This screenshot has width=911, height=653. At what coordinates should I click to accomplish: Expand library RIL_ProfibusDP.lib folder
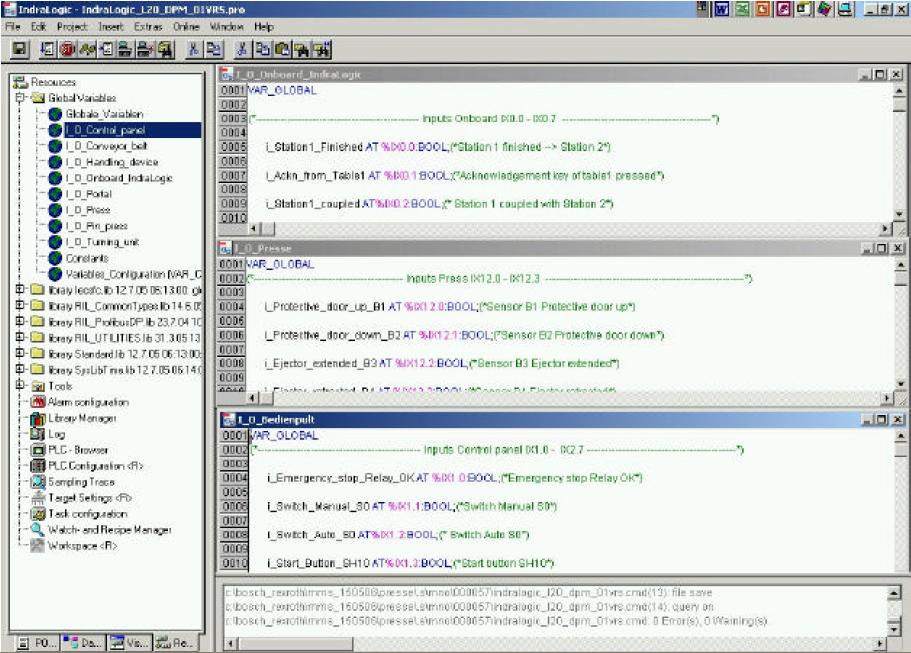pos(20,321)
